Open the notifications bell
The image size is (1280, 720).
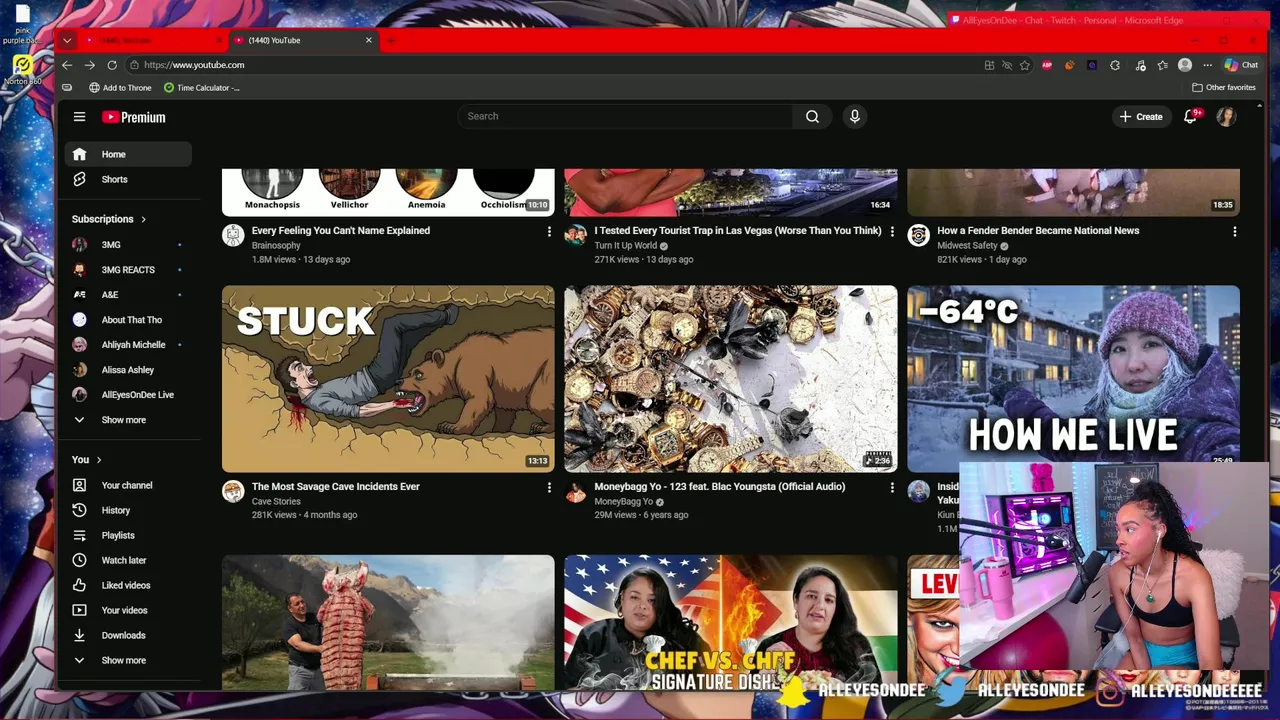tap(1190, 117)
